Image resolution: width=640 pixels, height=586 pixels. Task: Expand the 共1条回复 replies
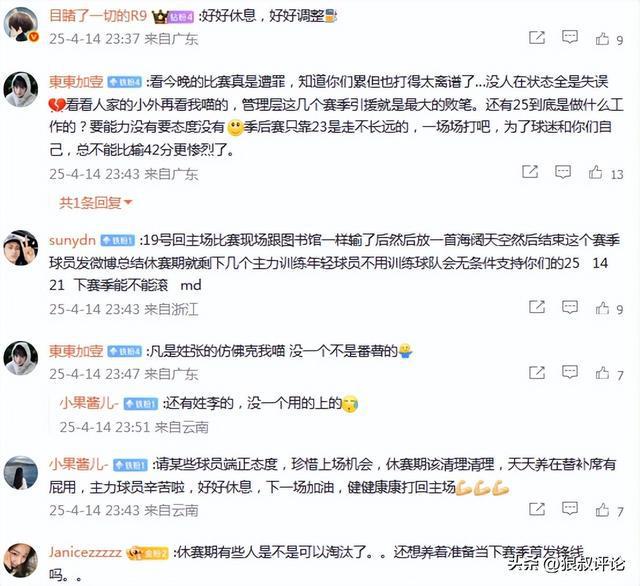click(96, 202)
